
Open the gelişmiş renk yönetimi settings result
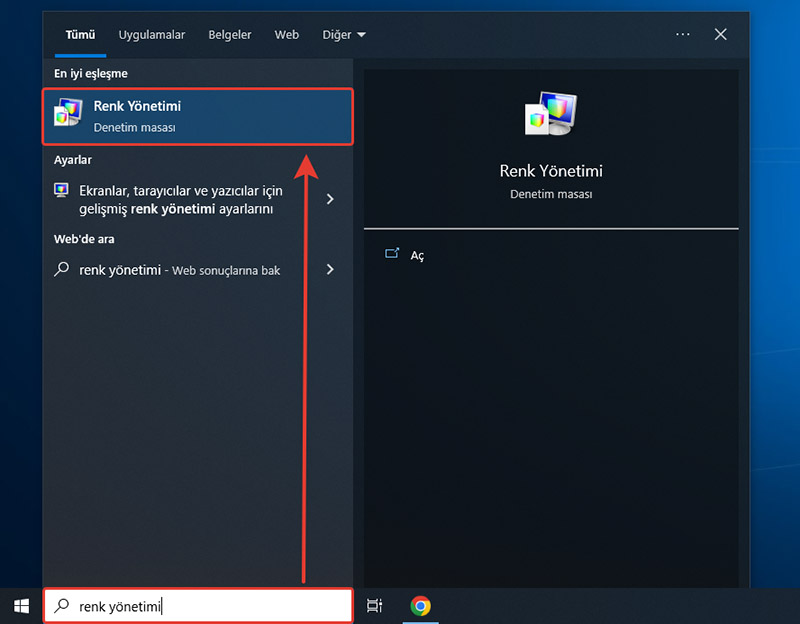tap(180, 199)
